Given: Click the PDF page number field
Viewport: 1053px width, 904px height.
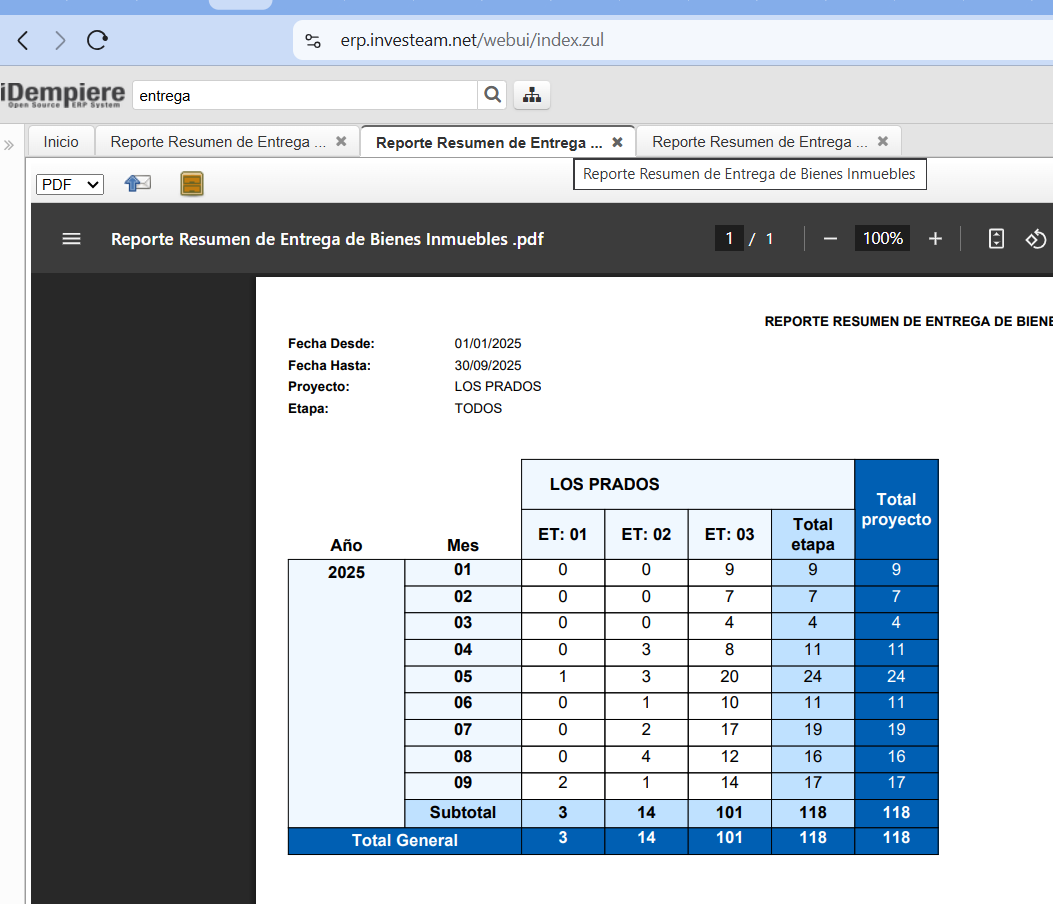Looking at the screenshot, I should coord(729,238).
